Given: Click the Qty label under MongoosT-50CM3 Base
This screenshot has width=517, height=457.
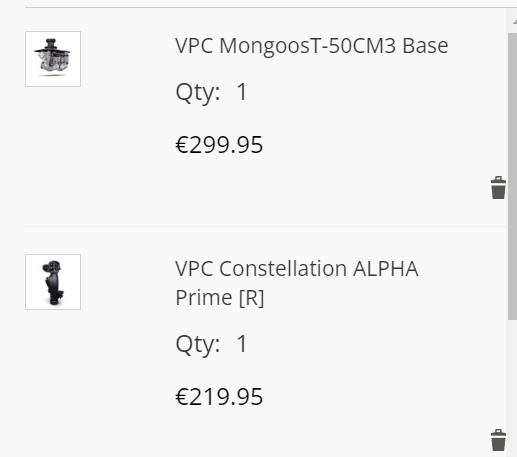Looking at the screenshot, I should [198, 93].
